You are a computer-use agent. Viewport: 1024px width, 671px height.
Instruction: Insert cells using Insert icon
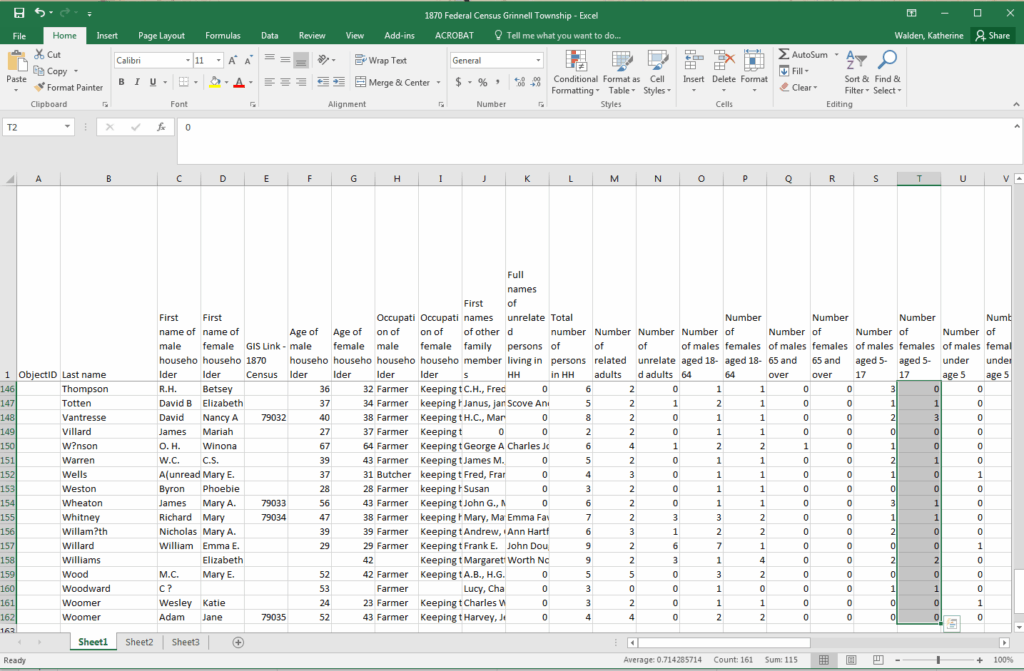pyautogui.click(x=694, y=61)
